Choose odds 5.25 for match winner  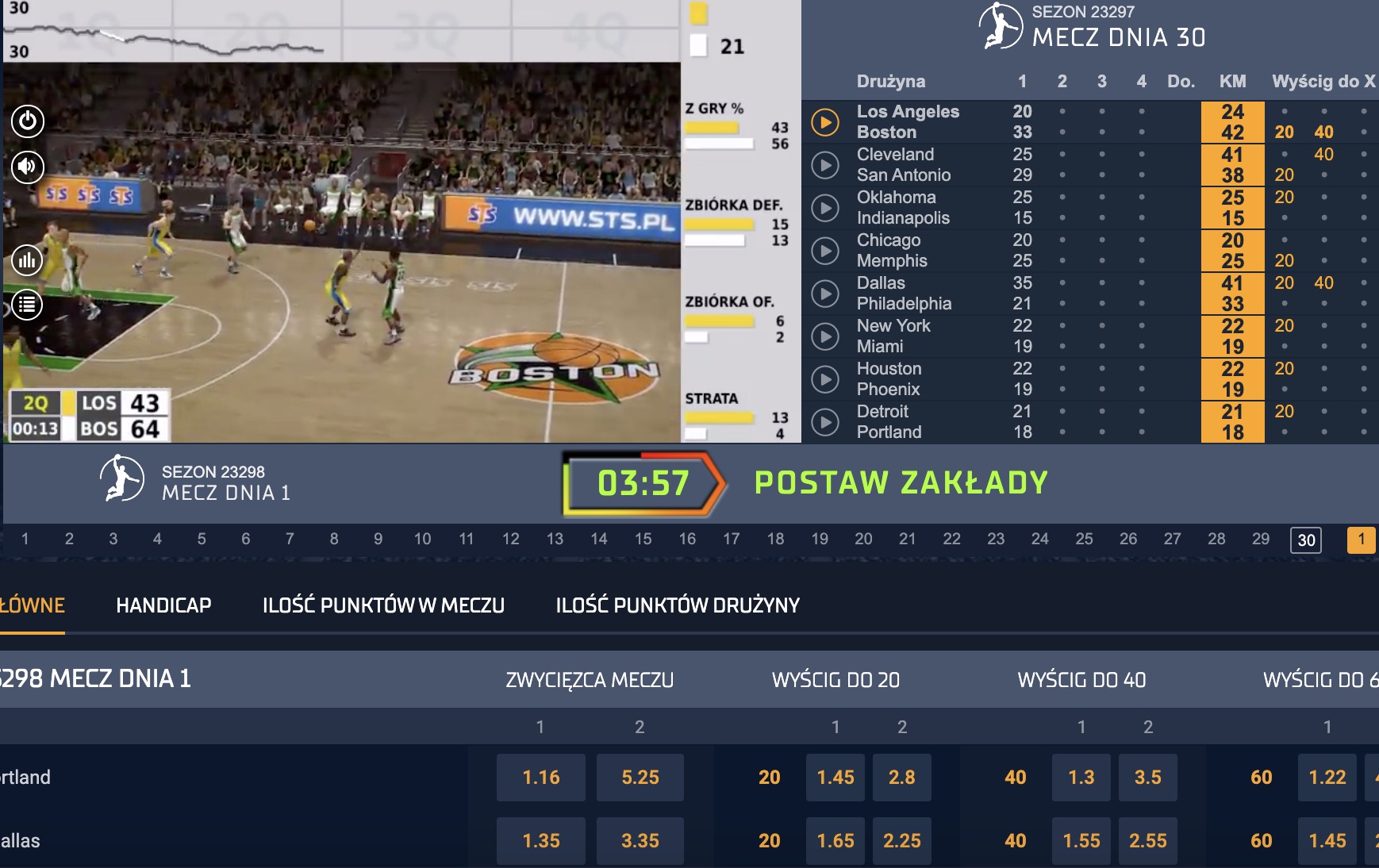coord(640,778)
